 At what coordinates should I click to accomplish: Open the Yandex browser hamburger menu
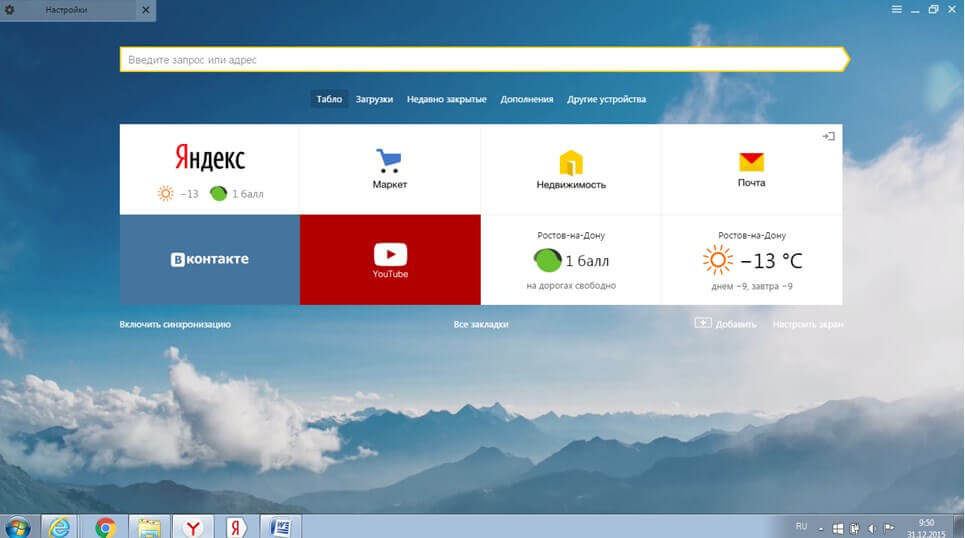click(896, 9)
